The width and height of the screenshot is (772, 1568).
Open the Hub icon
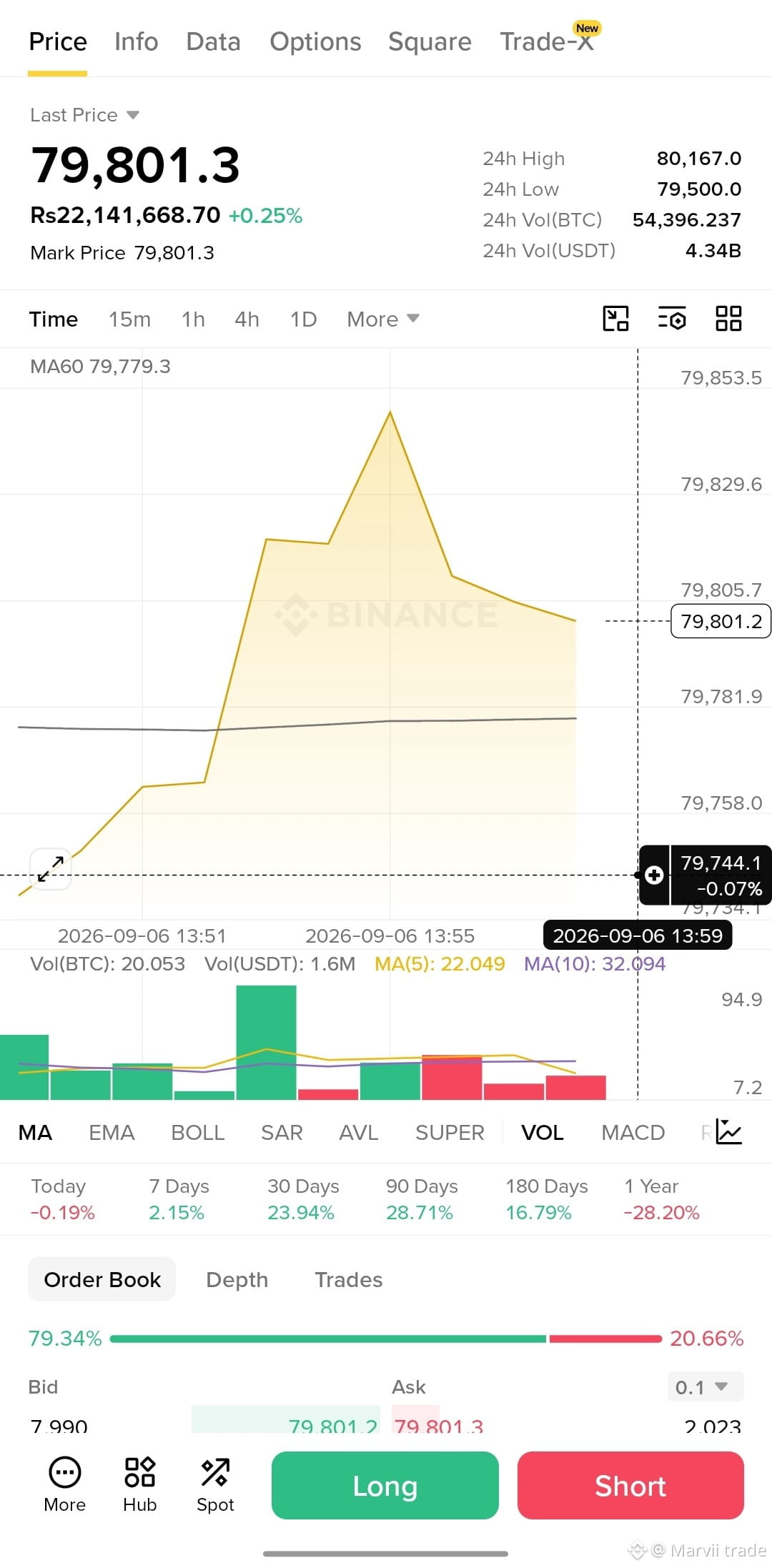tap(140, 1485)
